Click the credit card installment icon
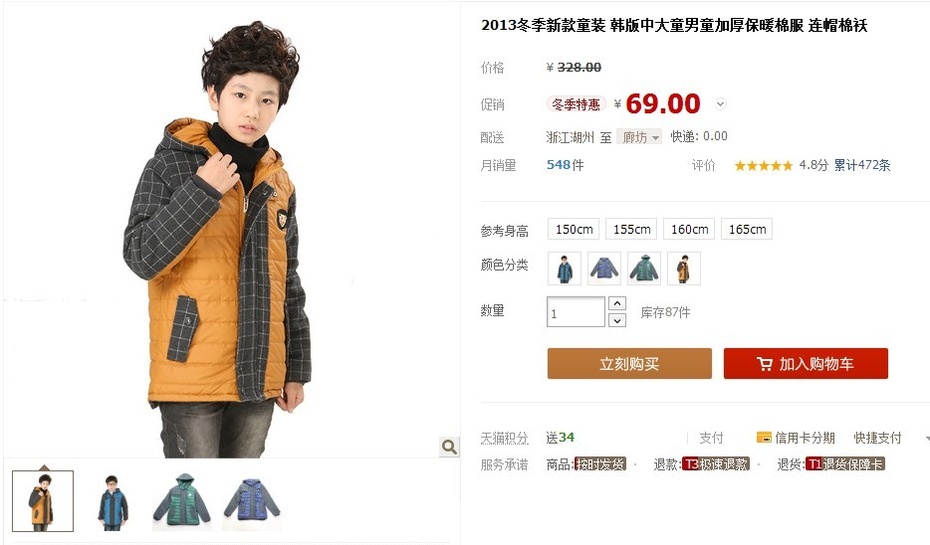 click(x=763, y=438)
